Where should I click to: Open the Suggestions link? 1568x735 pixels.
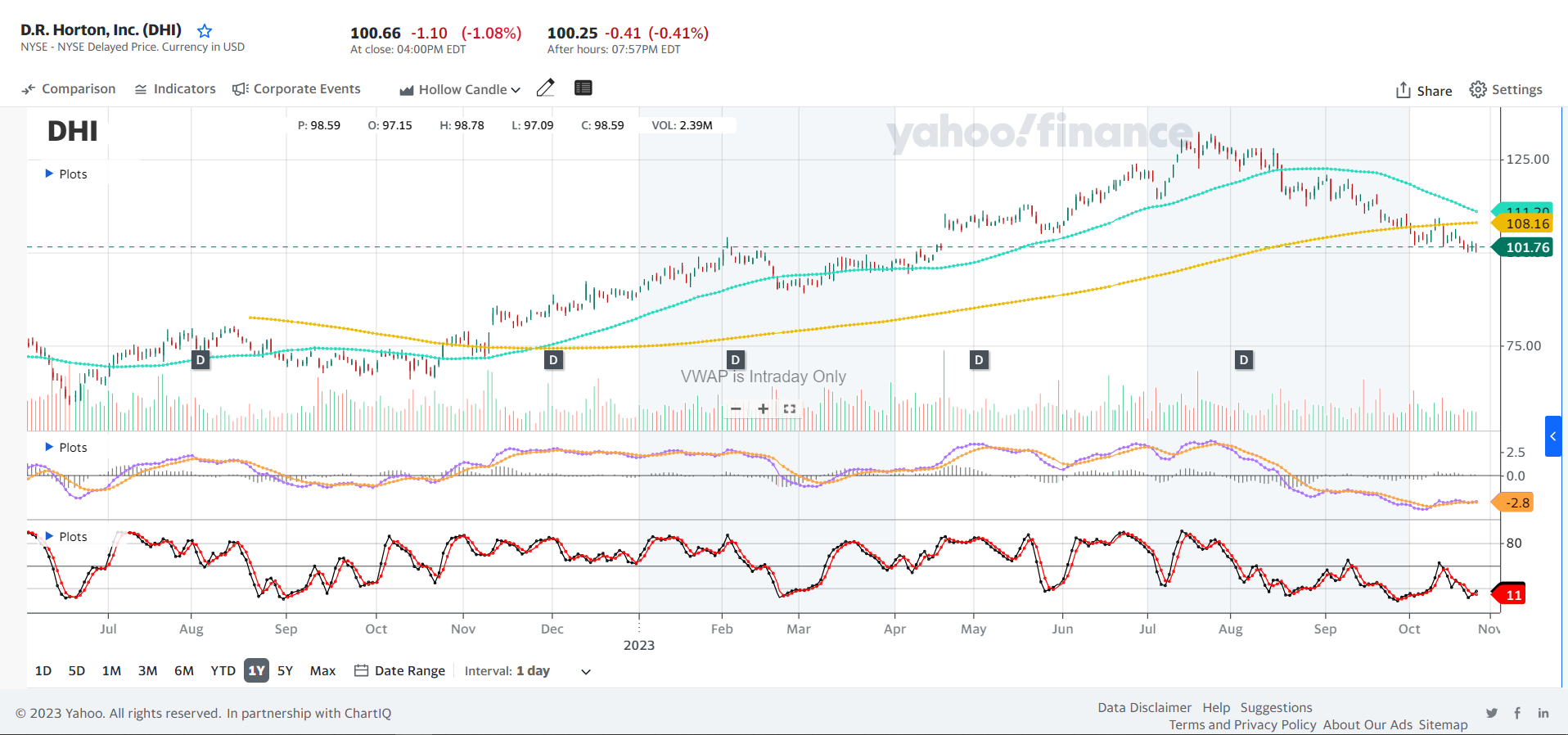(1276, 707)
